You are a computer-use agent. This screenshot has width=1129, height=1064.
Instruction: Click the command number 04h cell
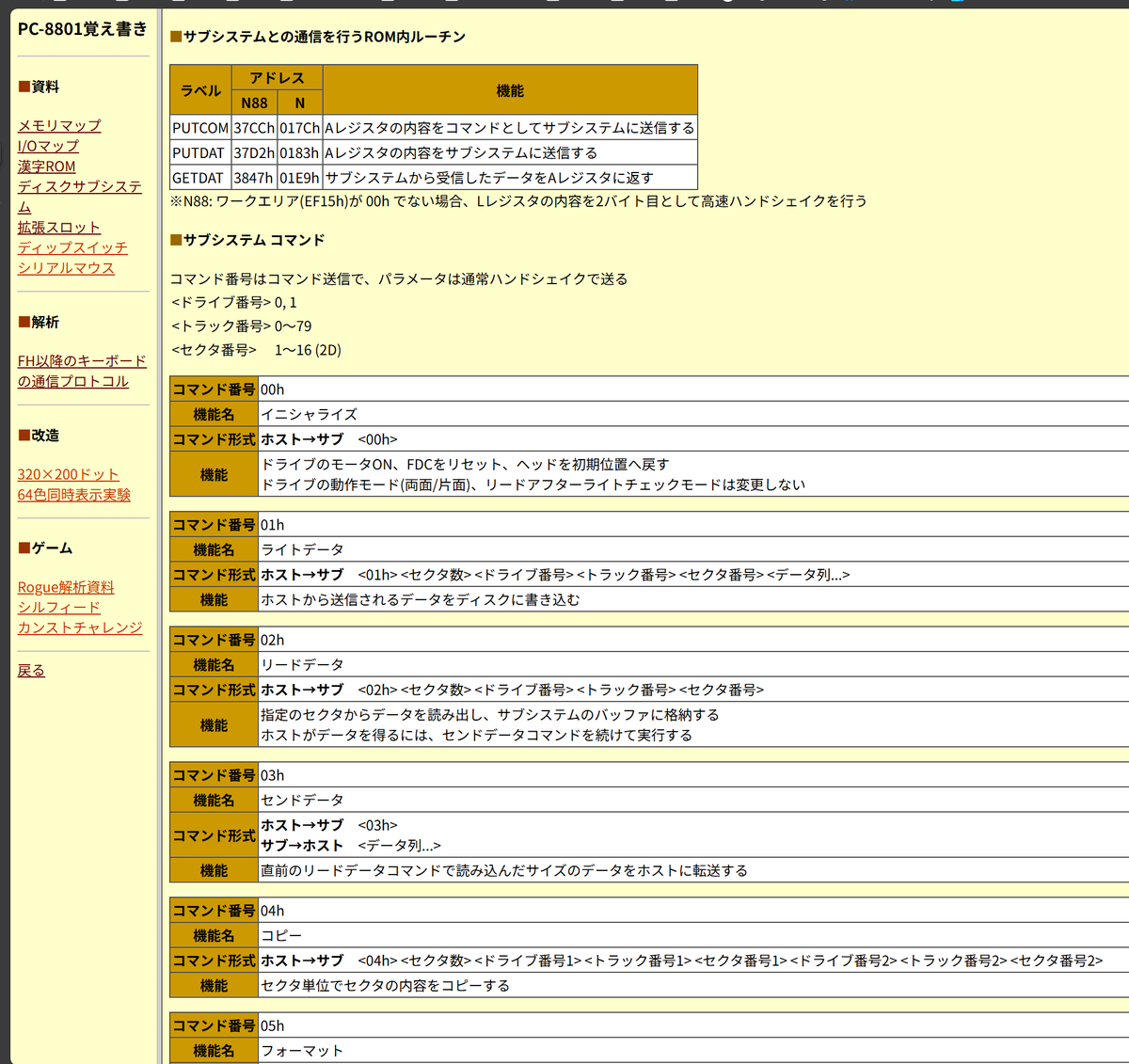pos(693,911)
